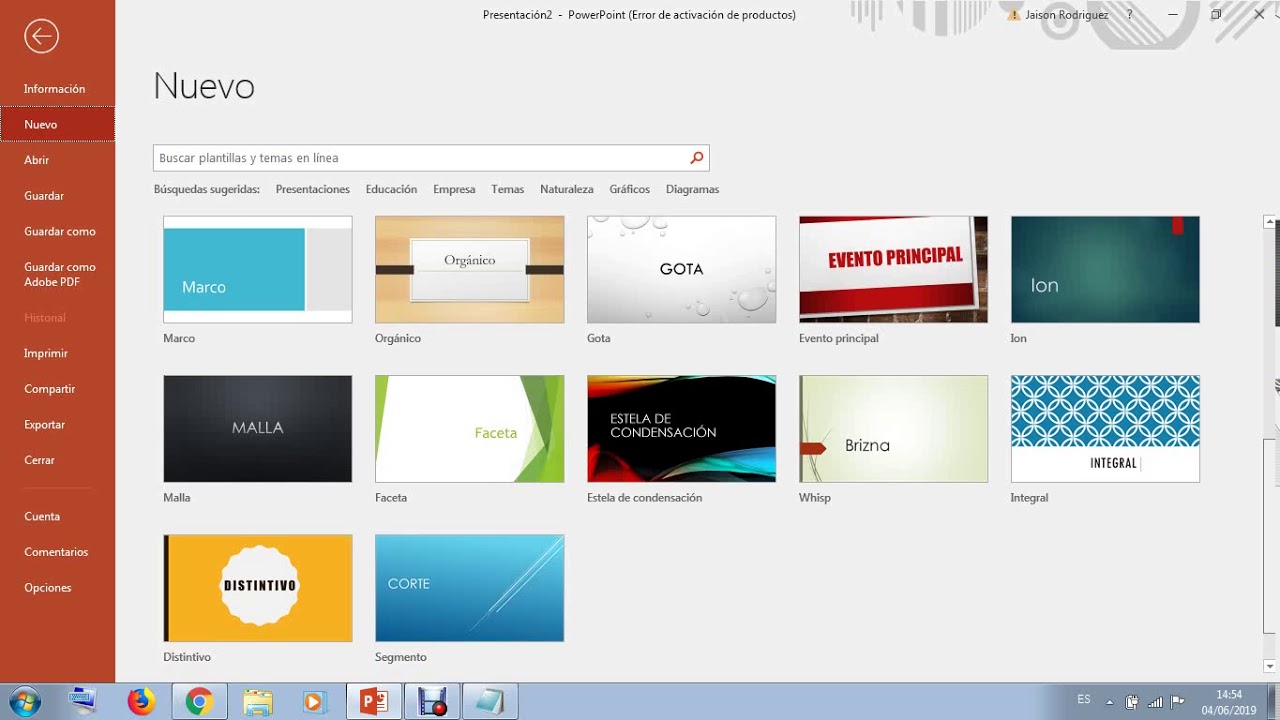Launch Firefox from the taskbar
This screenshot has height=720, width=1280.
[141, 702]
